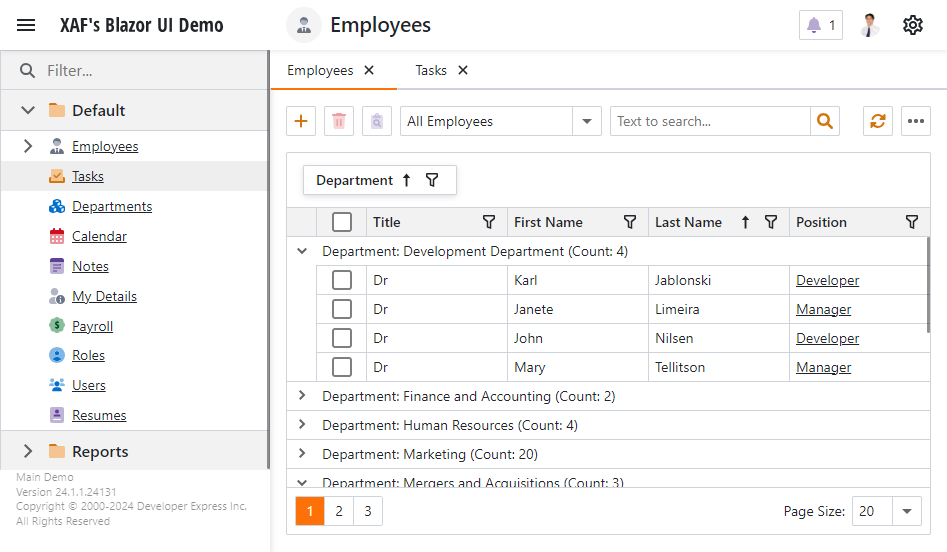Click the Text to search field

(x=710, y=121)
